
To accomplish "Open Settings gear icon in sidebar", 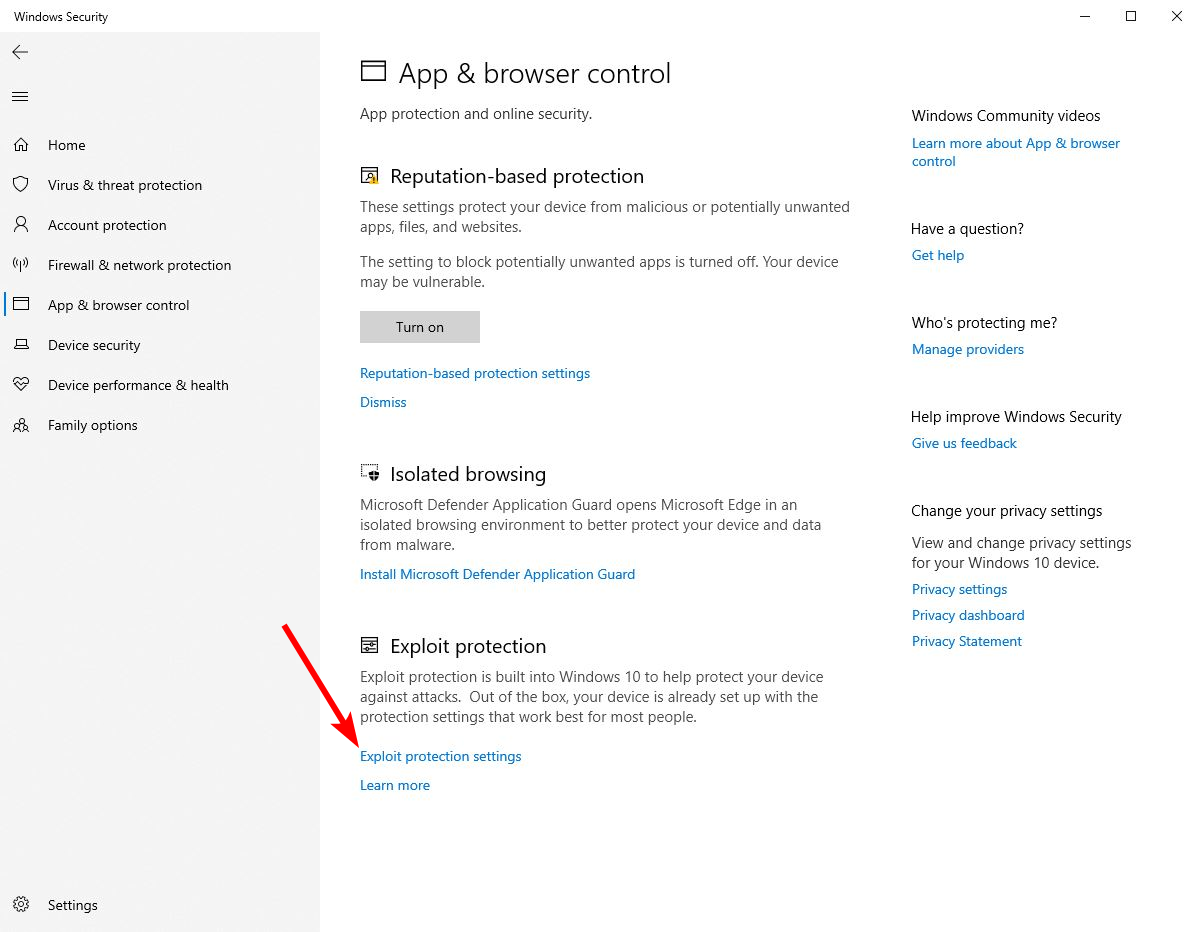I will coord(20,905).
